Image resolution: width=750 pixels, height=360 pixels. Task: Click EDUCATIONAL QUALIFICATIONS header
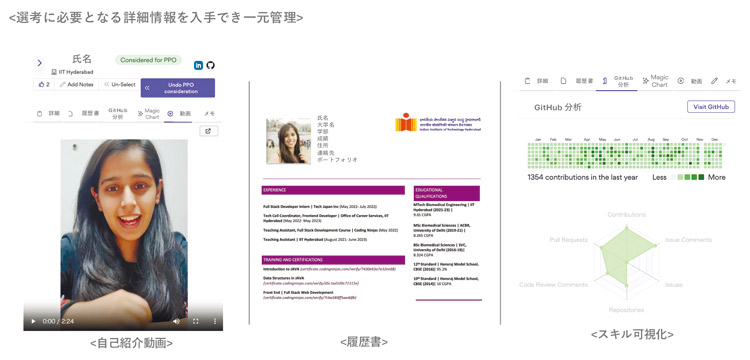point(447,193)
